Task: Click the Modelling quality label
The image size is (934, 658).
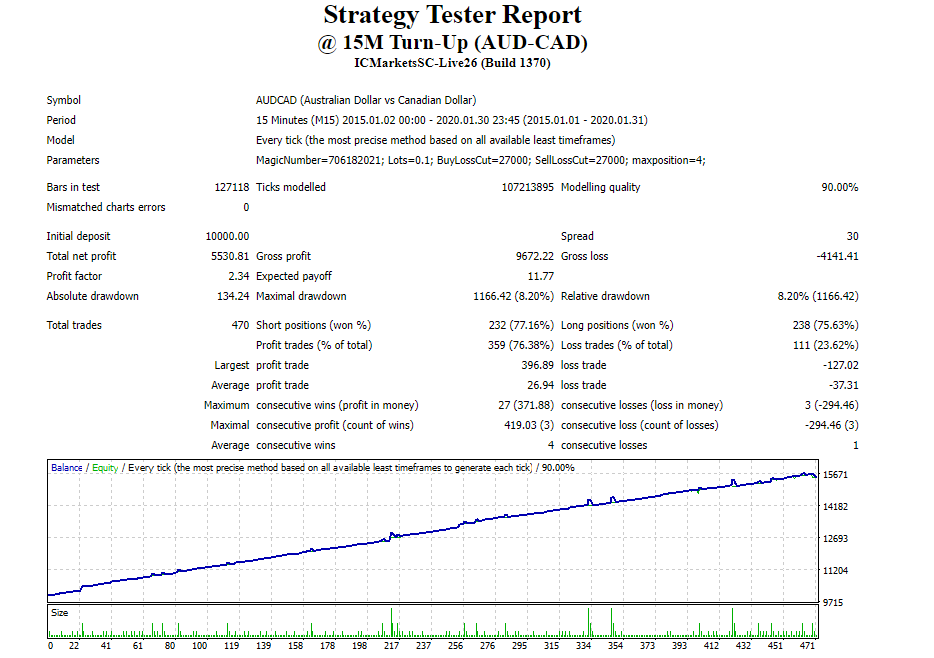Action: click(x=600, y=187)
